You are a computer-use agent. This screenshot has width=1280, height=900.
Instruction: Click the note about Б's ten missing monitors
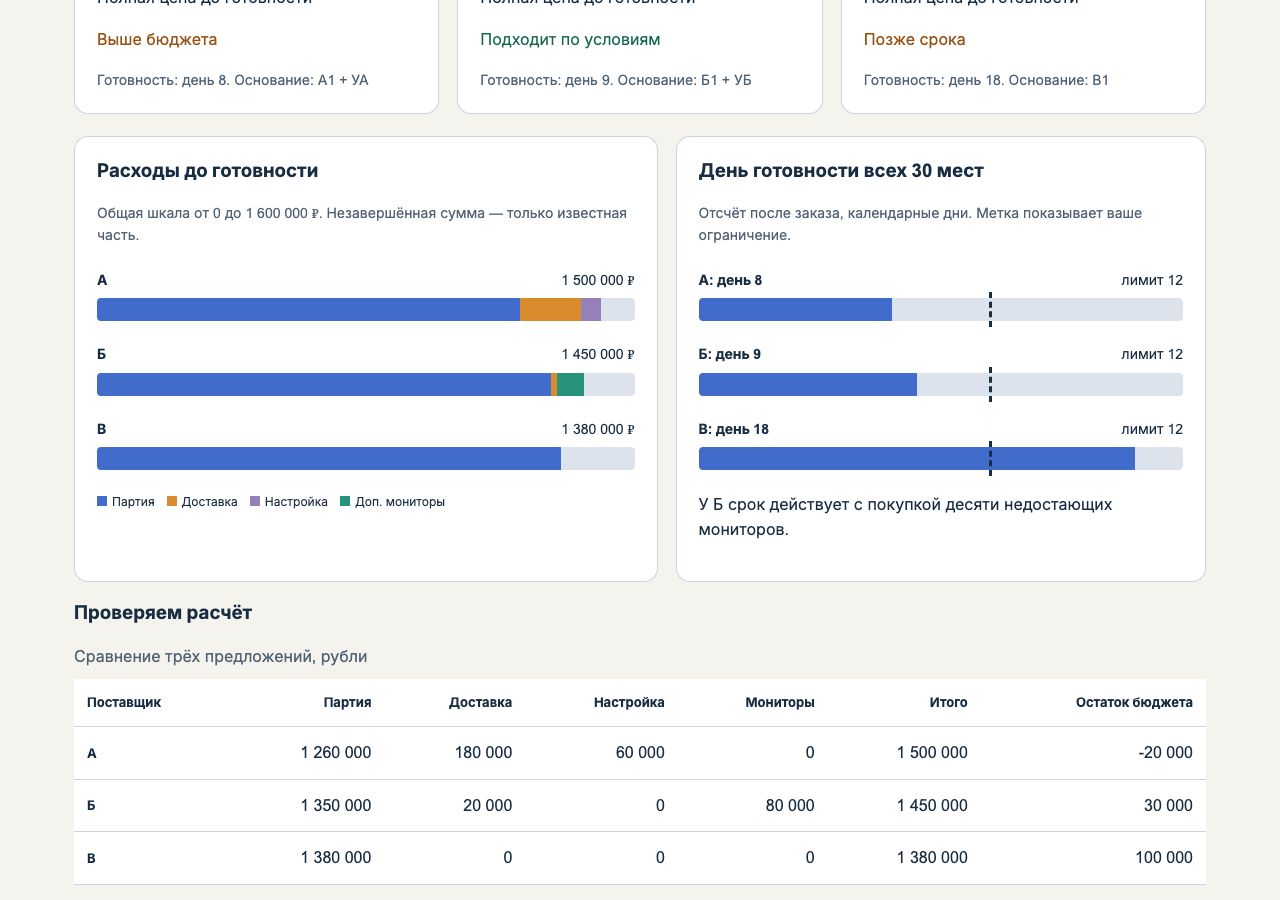[x=906, y=517]
